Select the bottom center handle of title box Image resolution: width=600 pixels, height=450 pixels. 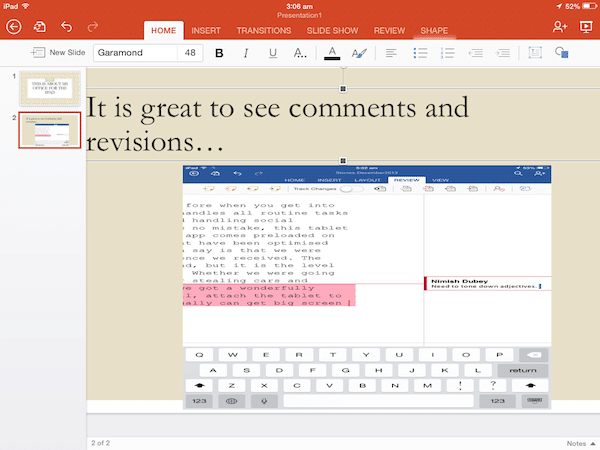pyautogui.click(x=343, y=161)
